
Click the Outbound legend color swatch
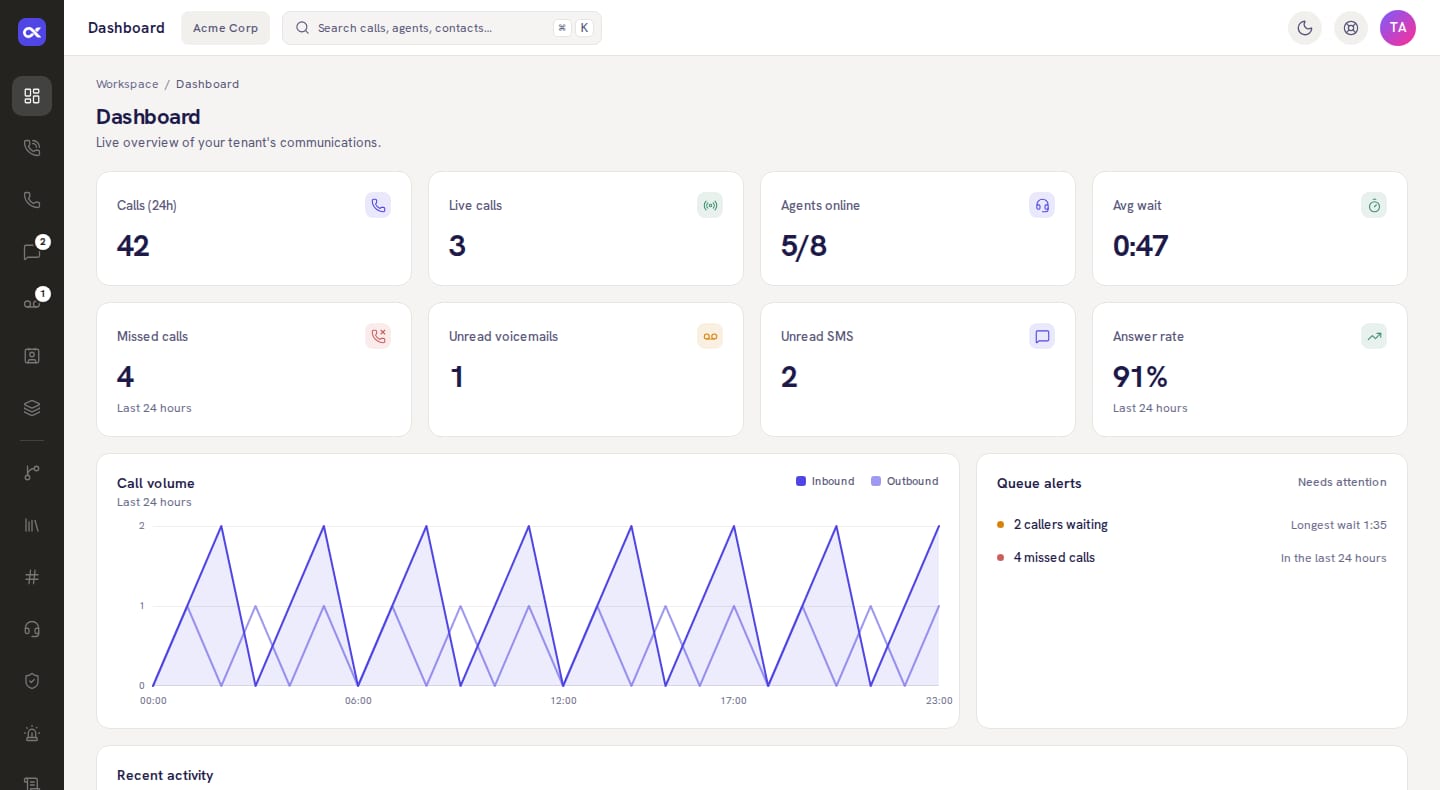876,481
